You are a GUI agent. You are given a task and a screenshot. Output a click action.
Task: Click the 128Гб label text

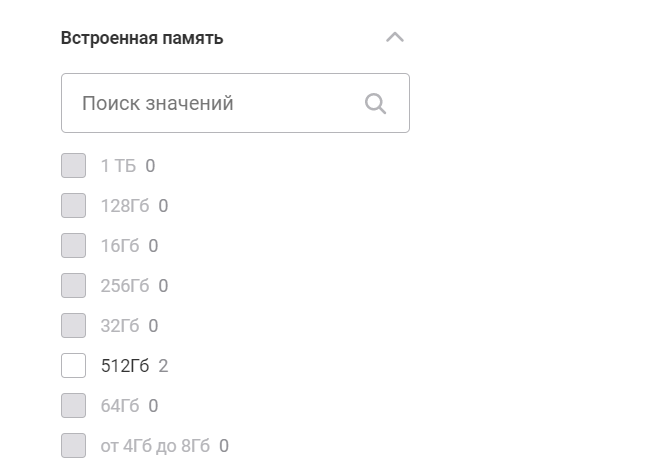point(125,206)
